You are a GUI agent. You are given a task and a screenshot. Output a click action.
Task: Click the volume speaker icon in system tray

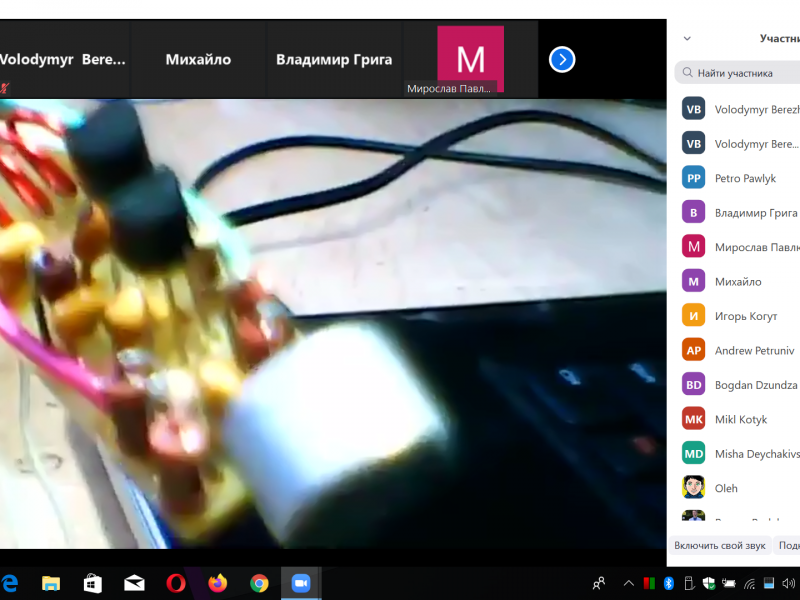(x=789, y=583)
